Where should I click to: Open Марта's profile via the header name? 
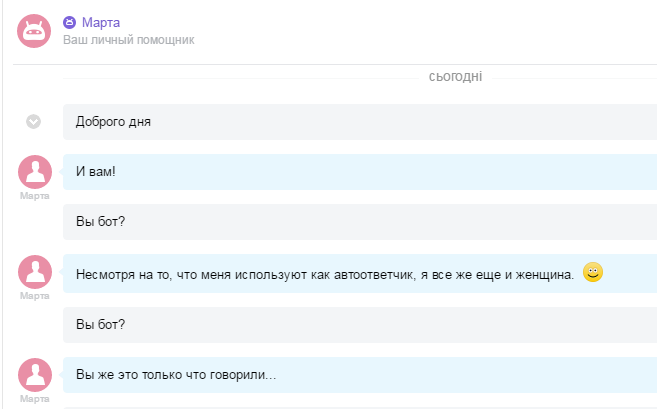click(x=101, y=22)
